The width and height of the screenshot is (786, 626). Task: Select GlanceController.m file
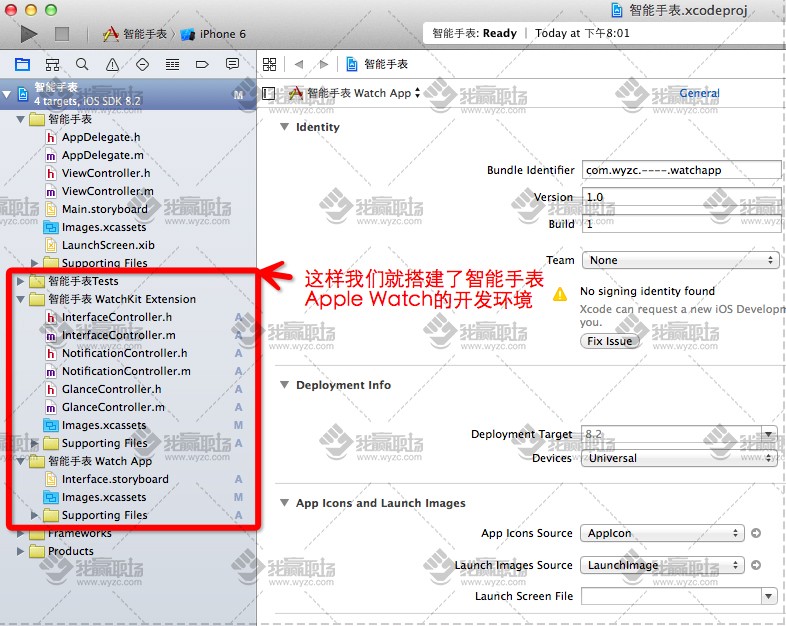click(113, 407)
